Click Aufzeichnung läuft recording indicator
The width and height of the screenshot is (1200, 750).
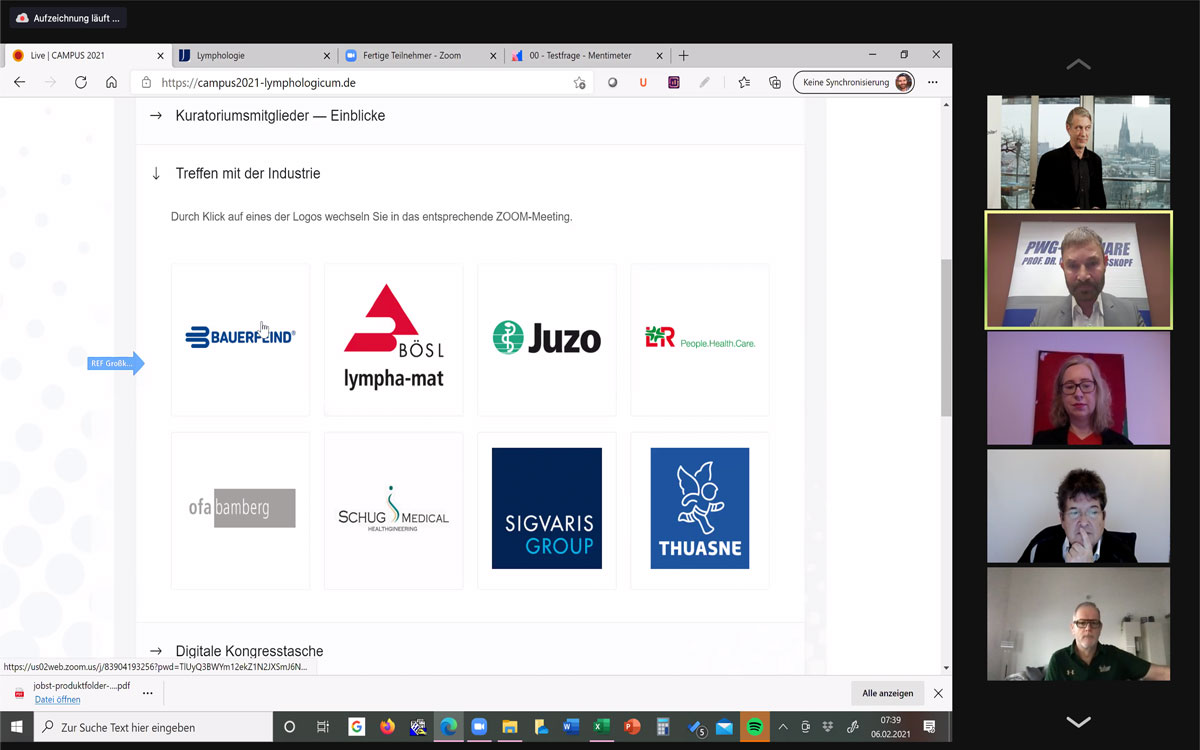(x=68, y=18)
